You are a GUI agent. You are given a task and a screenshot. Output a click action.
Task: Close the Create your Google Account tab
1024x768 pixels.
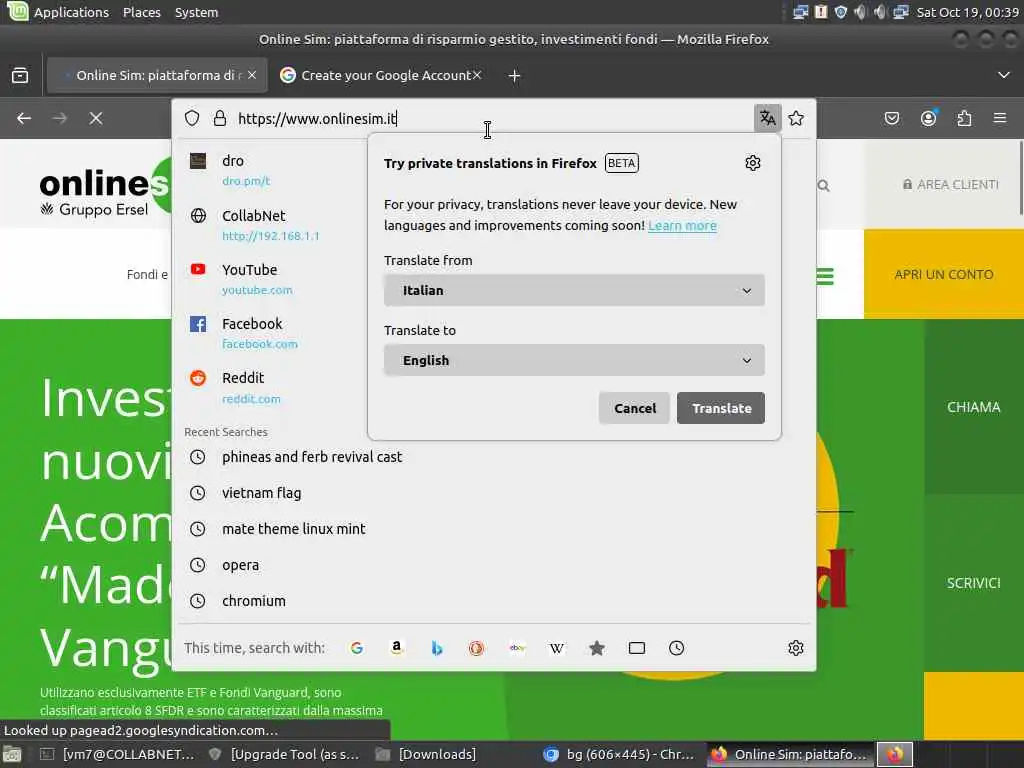477,75
